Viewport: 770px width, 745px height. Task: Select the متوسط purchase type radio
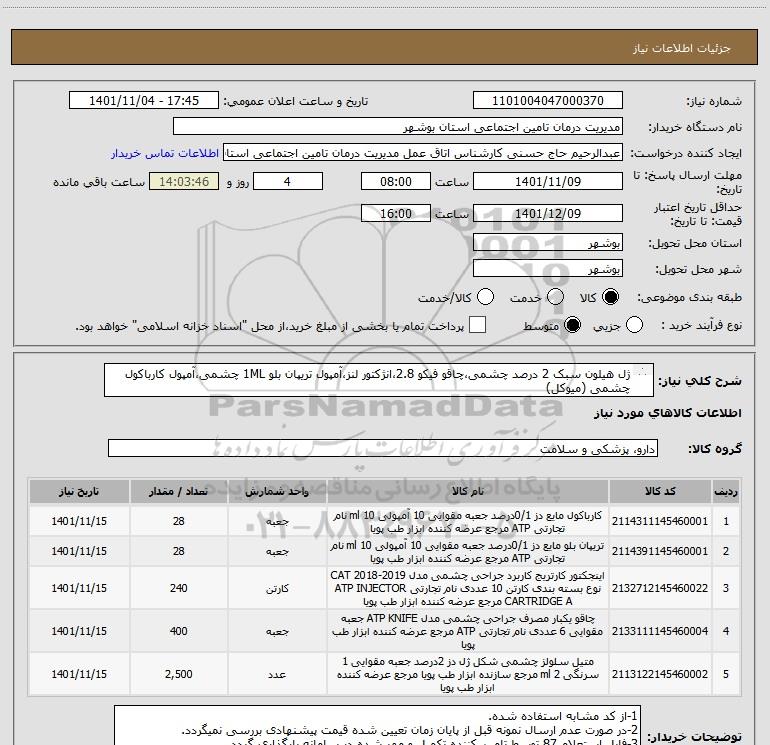pyautogui.click(x=572, y=325)
